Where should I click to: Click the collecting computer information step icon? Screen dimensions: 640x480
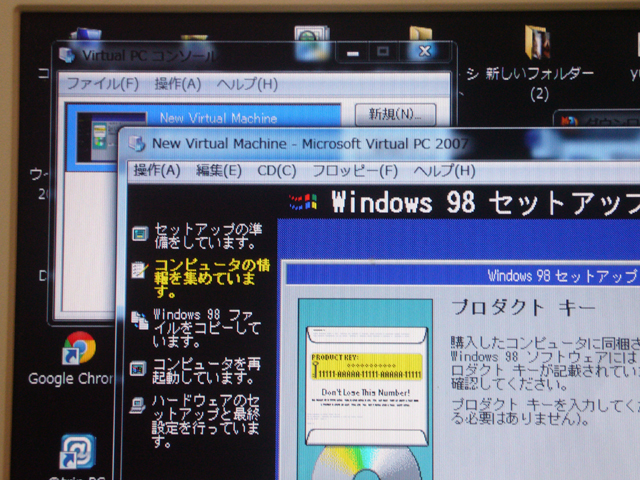coord(140,270)
